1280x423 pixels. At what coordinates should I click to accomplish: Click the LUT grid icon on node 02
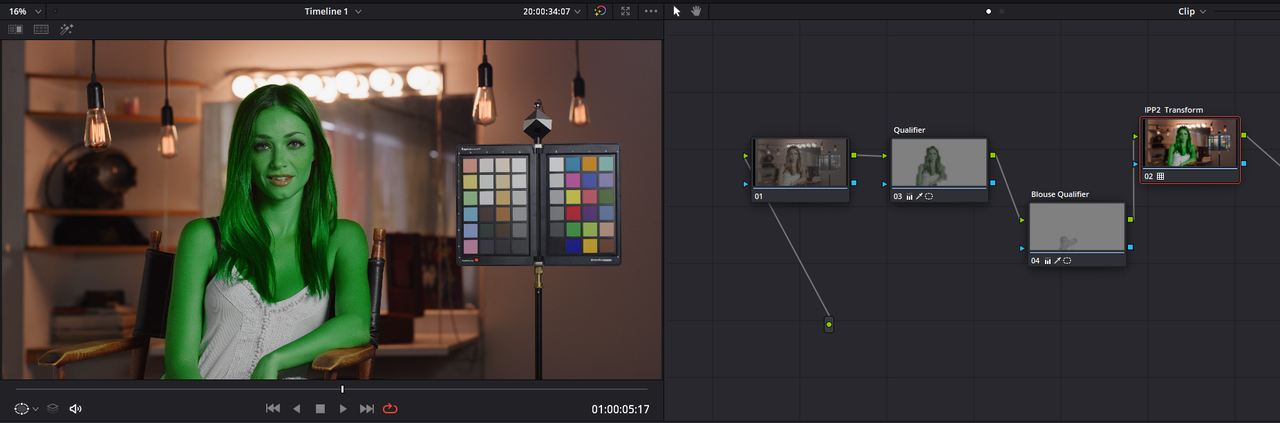point(1161,176)
